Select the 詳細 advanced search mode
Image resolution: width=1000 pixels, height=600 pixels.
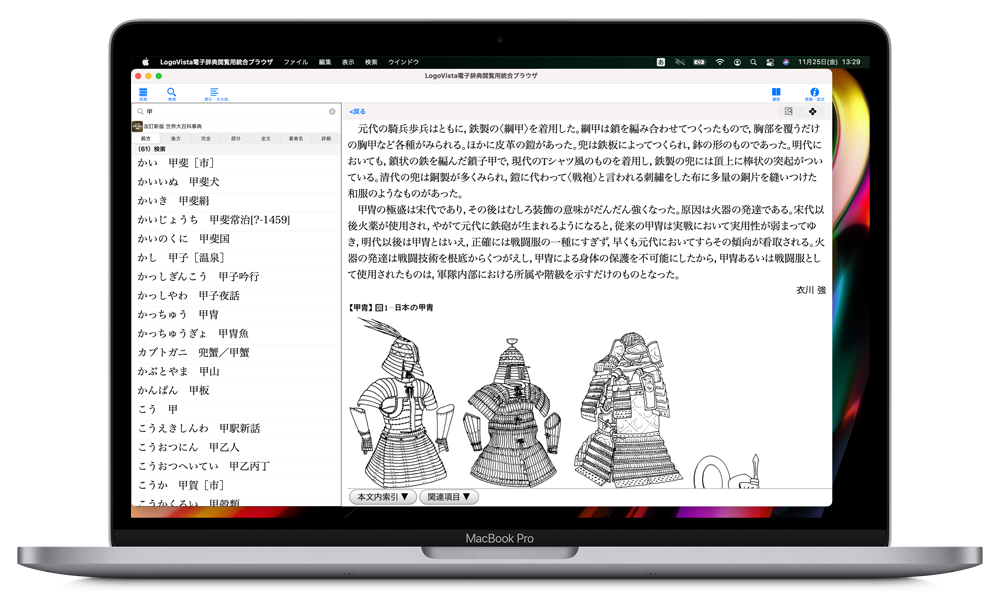point(326,138)
